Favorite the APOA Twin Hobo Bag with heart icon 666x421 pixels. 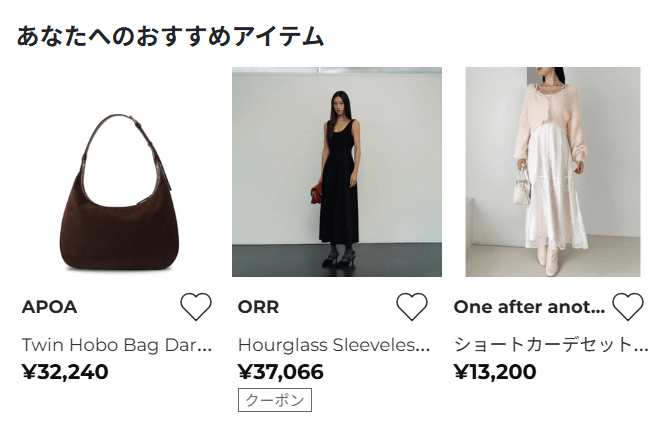coord(196,306)
